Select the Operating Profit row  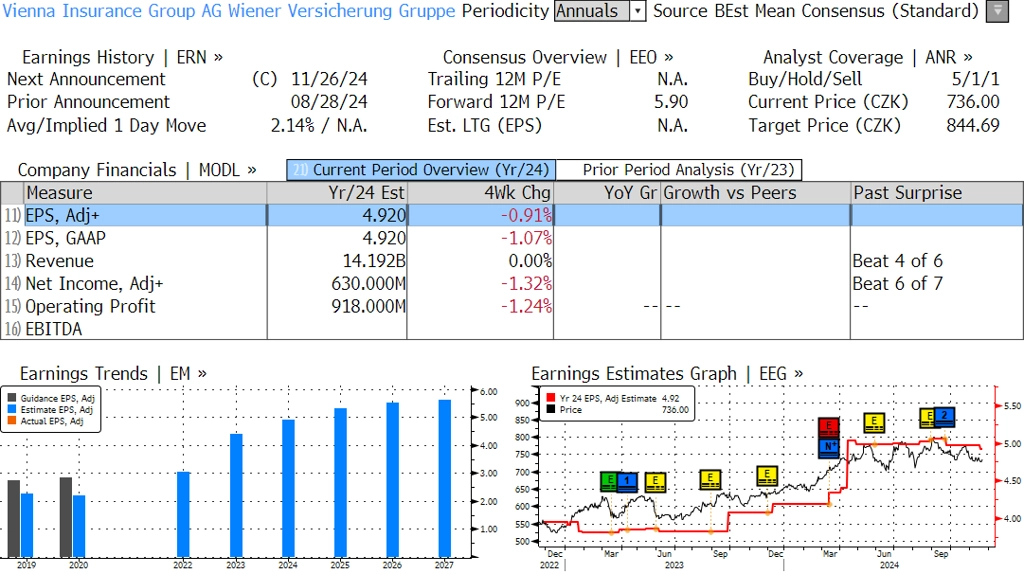512,307
